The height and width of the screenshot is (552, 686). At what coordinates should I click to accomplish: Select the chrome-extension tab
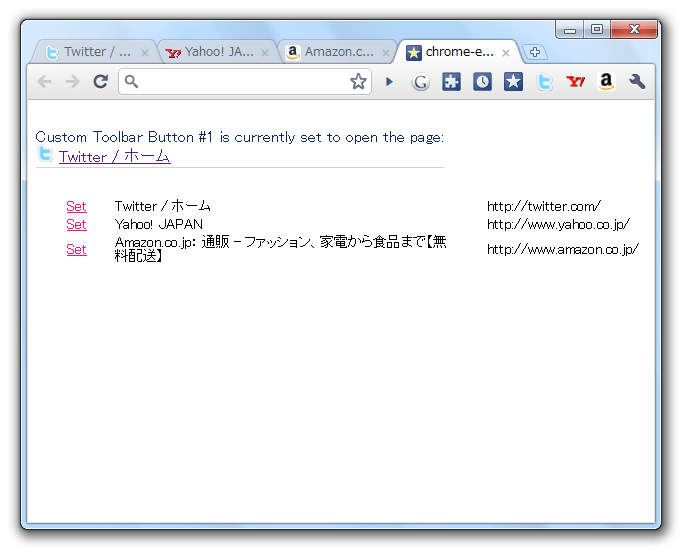click(455, 52)
